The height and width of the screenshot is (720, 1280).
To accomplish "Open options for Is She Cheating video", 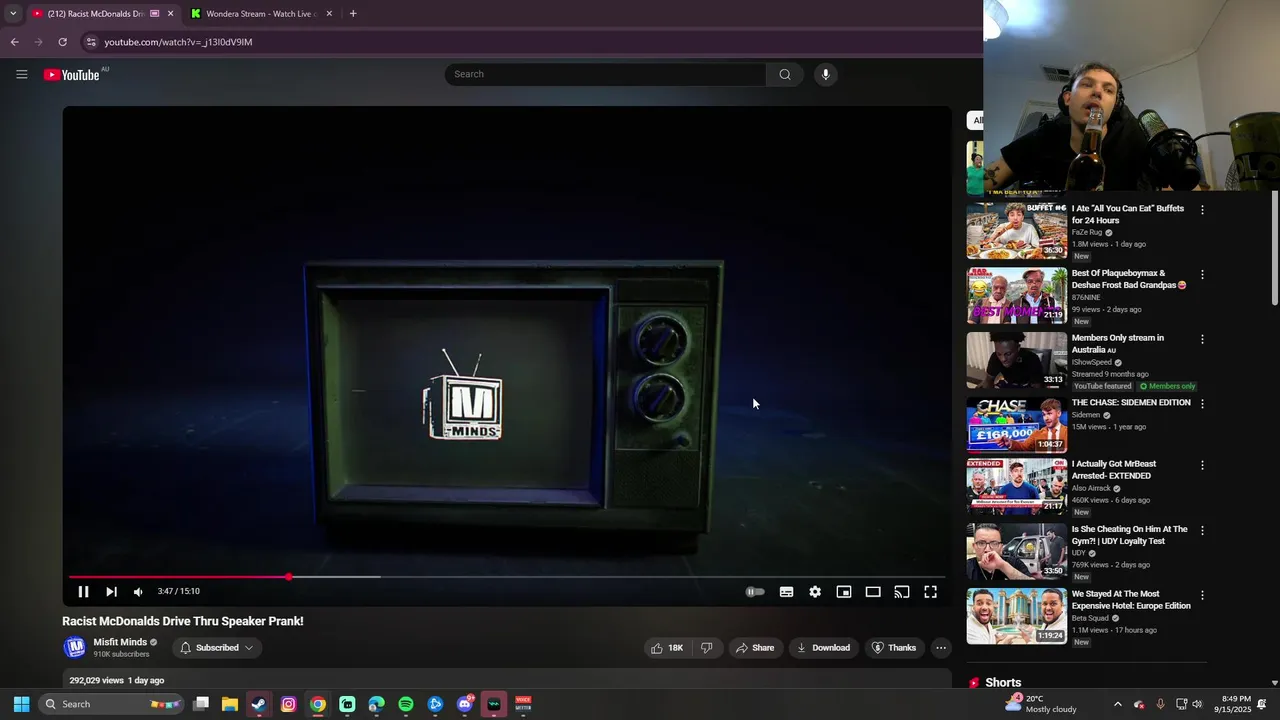I will pyautogui.click(x=1202, y=531).
